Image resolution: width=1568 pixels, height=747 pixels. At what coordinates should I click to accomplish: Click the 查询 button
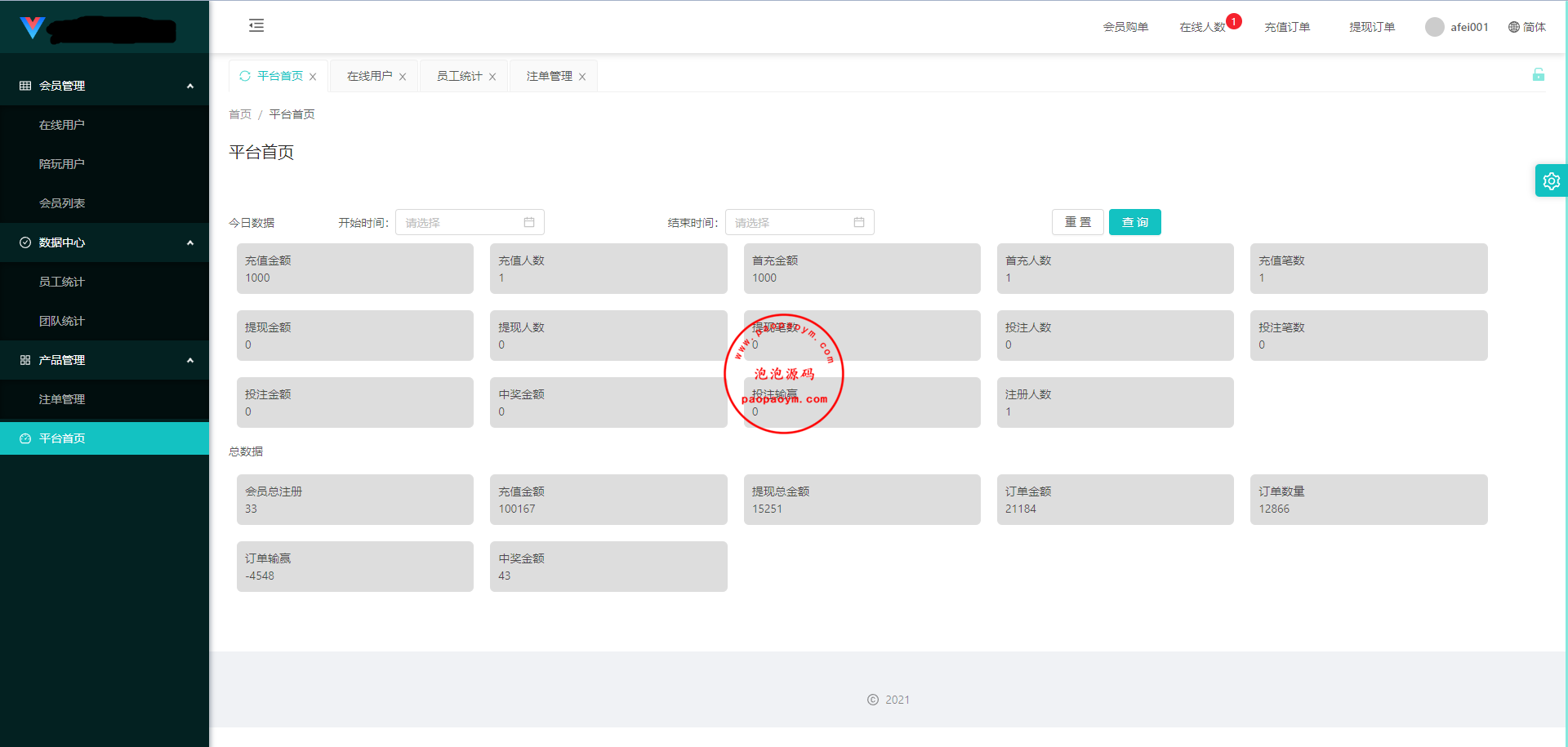pyautogui.click(x=1135, y=222)
